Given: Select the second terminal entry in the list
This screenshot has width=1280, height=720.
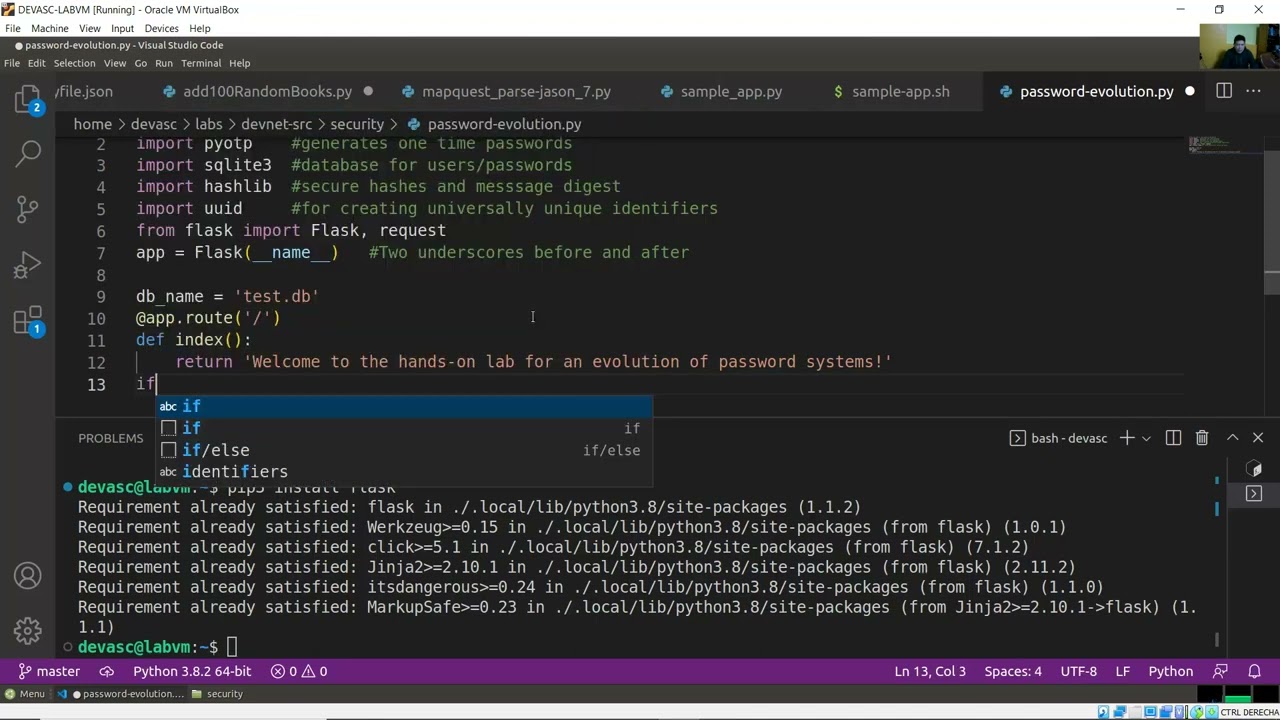Looking at the screenshot, I should point(1255,493).
